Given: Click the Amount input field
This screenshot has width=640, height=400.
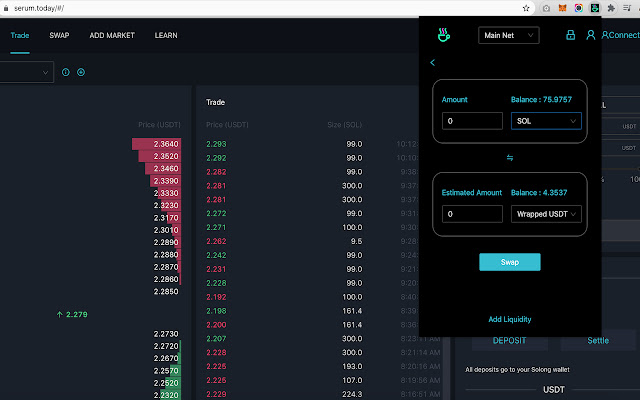Looking at the screenshot, I should point(472,121).
